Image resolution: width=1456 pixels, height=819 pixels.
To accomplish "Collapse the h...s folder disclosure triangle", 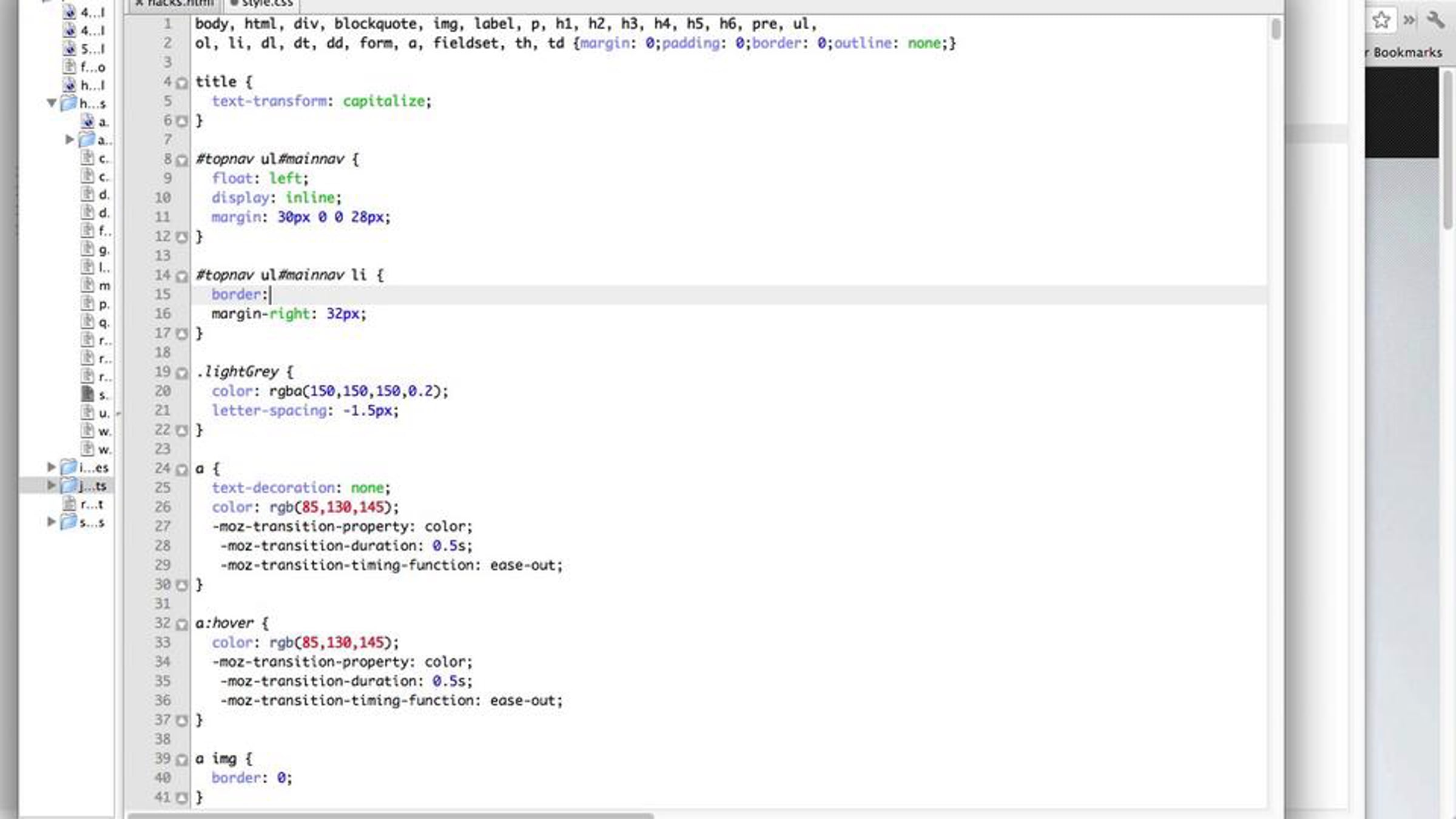I will [52, 103].
